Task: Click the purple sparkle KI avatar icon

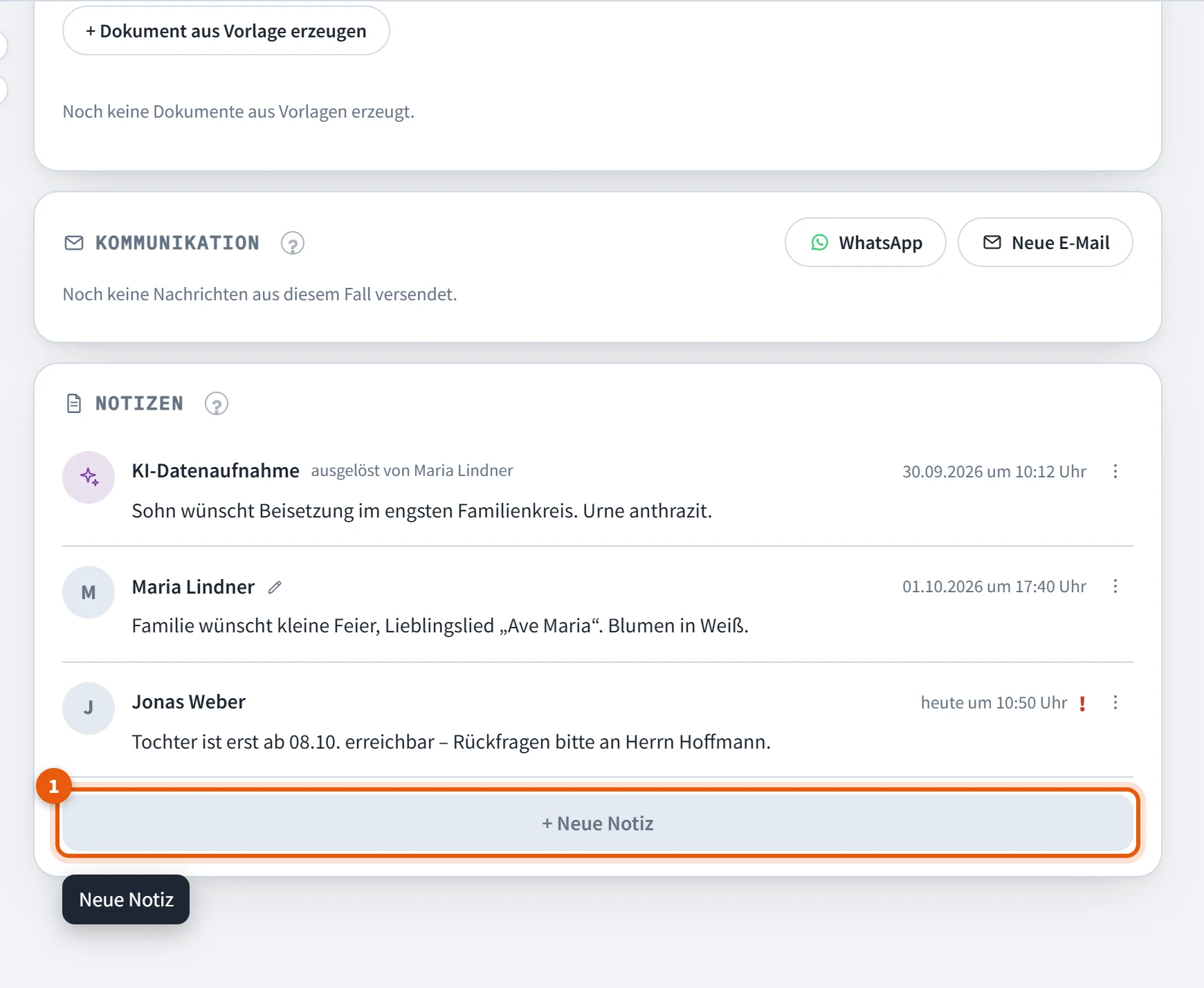Action: pyautogui.click(x=89, y=477)
